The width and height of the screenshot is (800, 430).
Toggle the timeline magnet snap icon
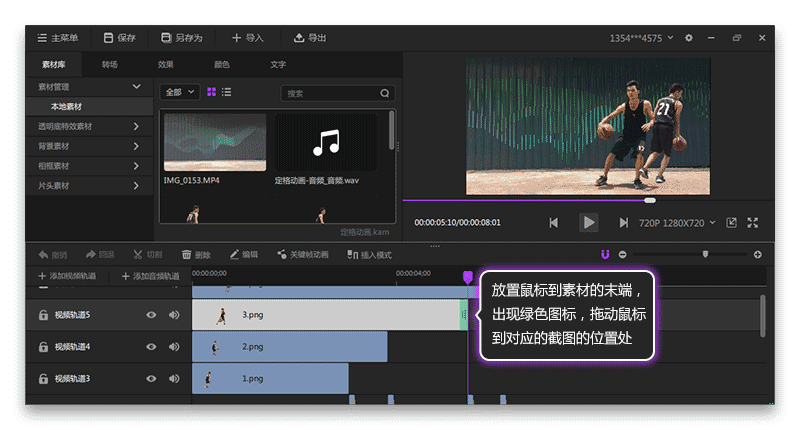point(605,255)
